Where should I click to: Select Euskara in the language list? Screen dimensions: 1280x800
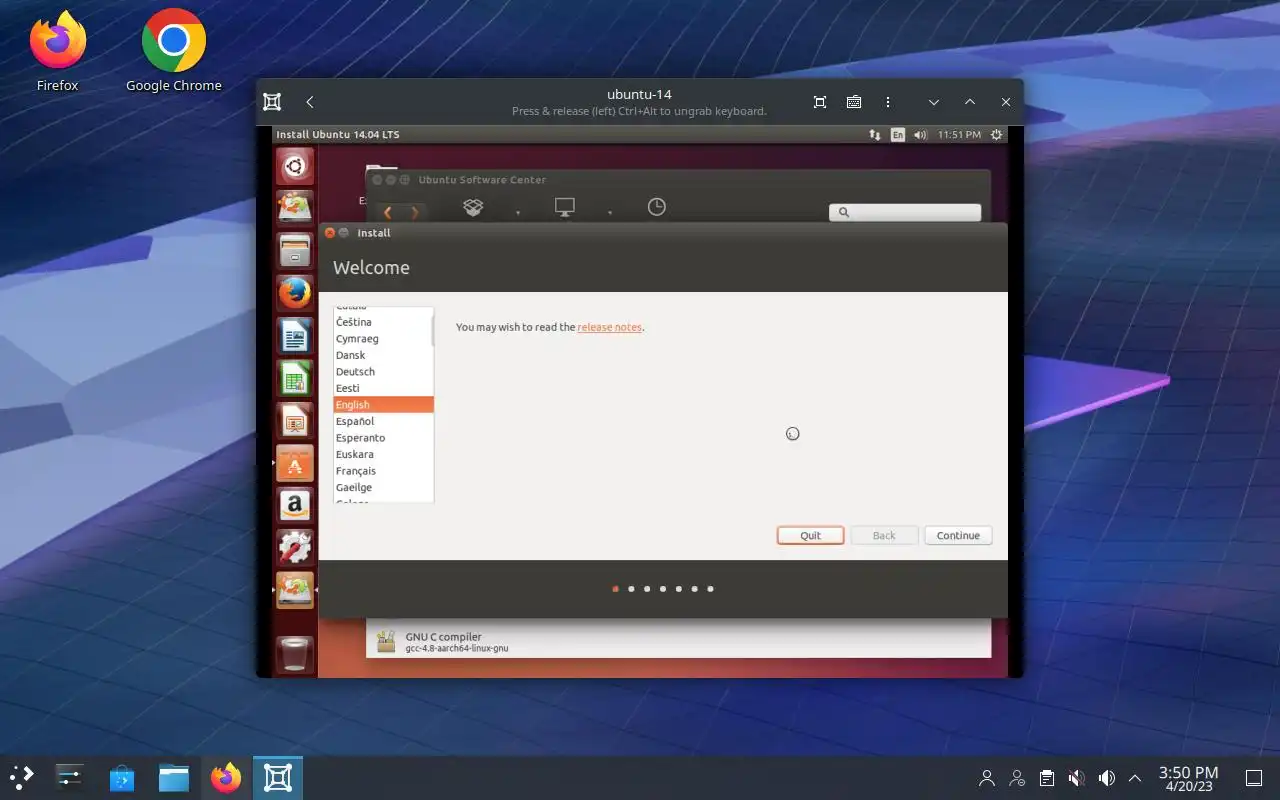pyautogui.click(x=382, y=454)
